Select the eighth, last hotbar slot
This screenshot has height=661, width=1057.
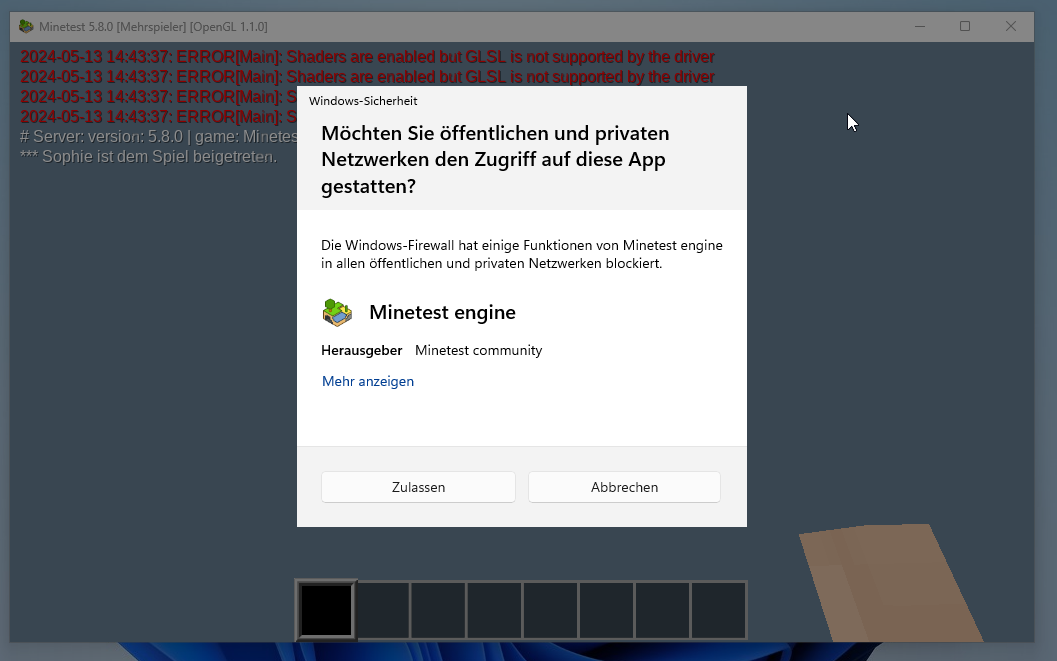point(719,610)
